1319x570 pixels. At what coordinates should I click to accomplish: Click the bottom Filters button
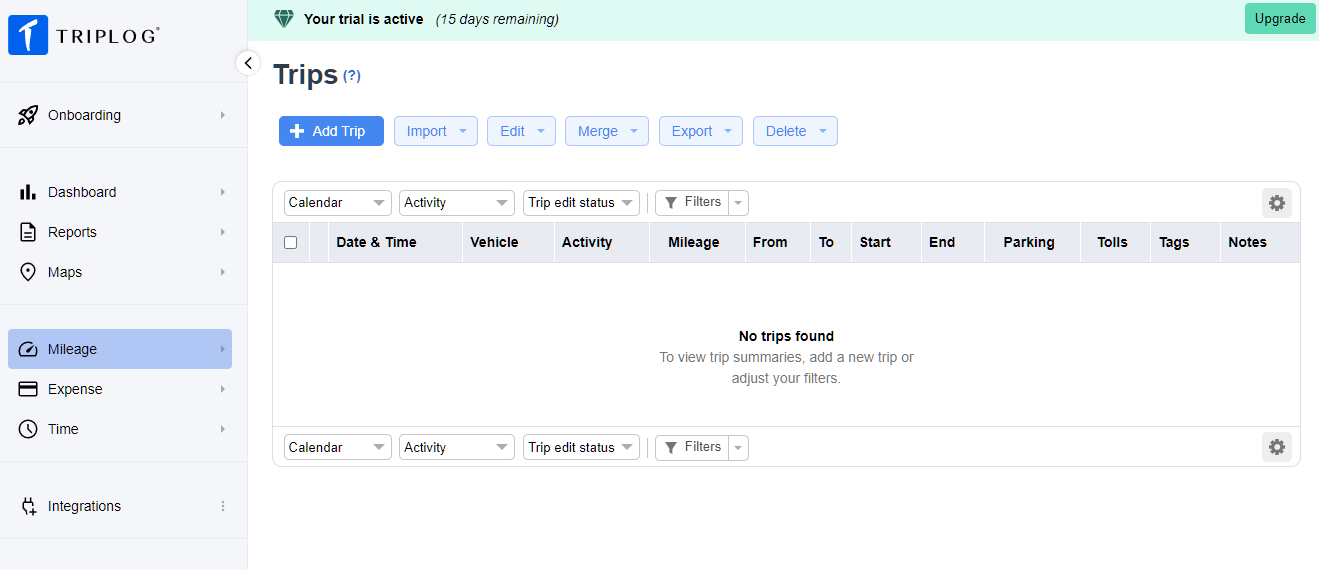tap(692, 448)
